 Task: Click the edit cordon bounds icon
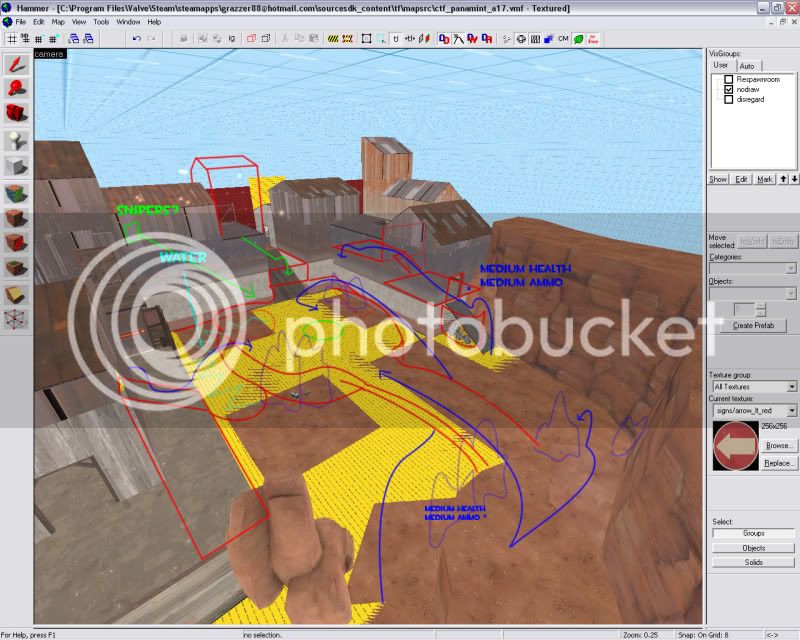click(348, 39)
